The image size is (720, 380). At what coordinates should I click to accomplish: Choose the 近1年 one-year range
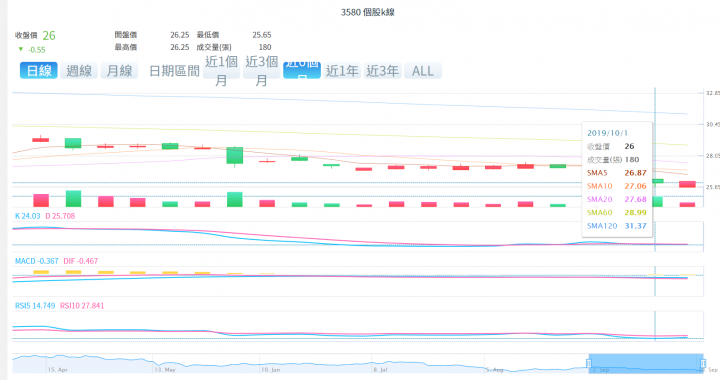point(342,71)
